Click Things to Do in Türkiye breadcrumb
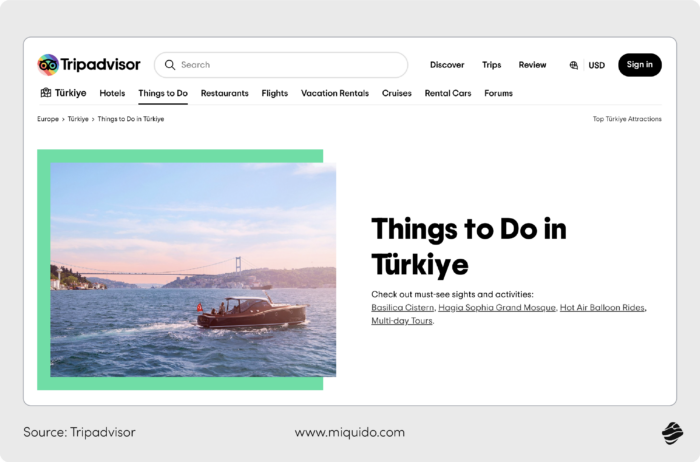Screen dimensions: 700x462 tap(131, 119)
